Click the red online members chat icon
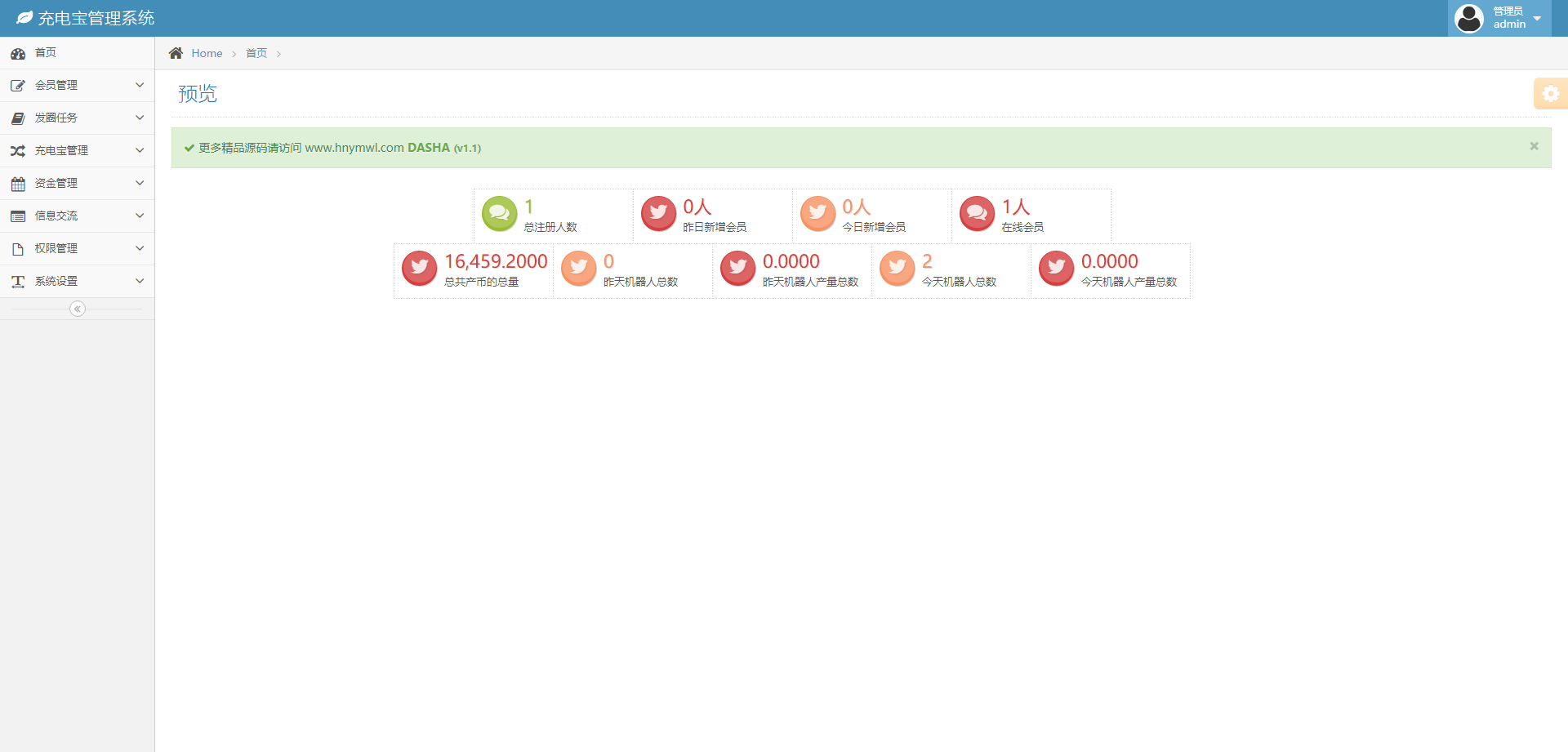Screen dimensions: 1568x752 tap(977, 214)
